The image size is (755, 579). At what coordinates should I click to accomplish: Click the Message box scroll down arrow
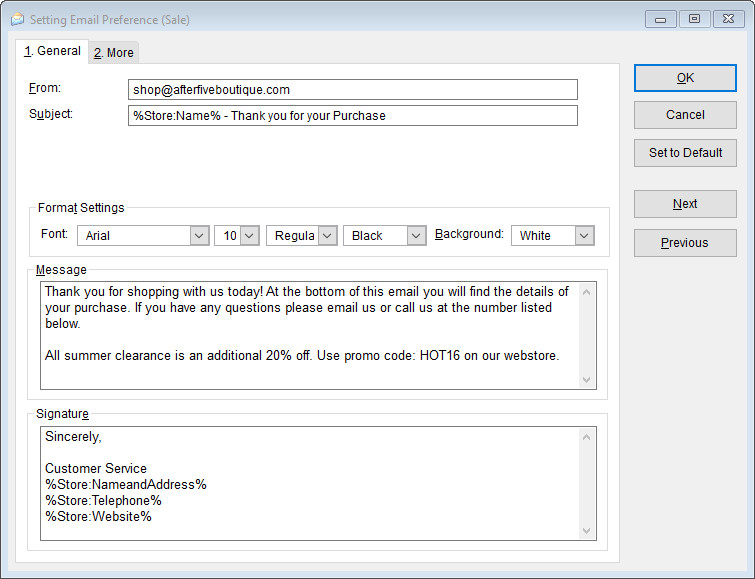[586, 380]
